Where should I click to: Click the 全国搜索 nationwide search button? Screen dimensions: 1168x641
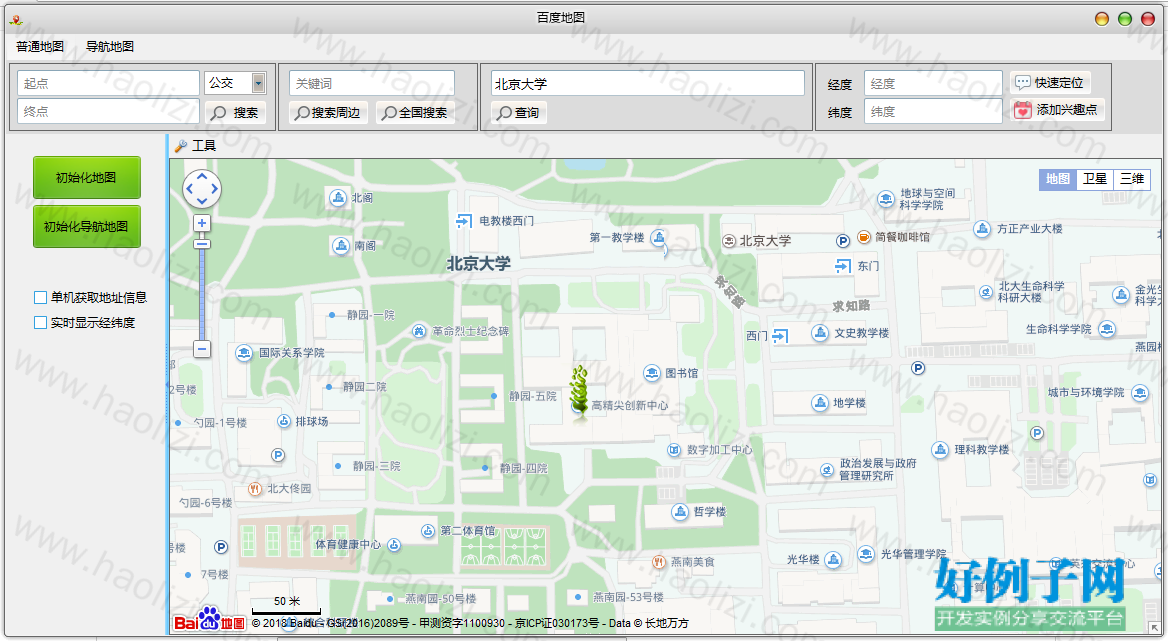415,112
